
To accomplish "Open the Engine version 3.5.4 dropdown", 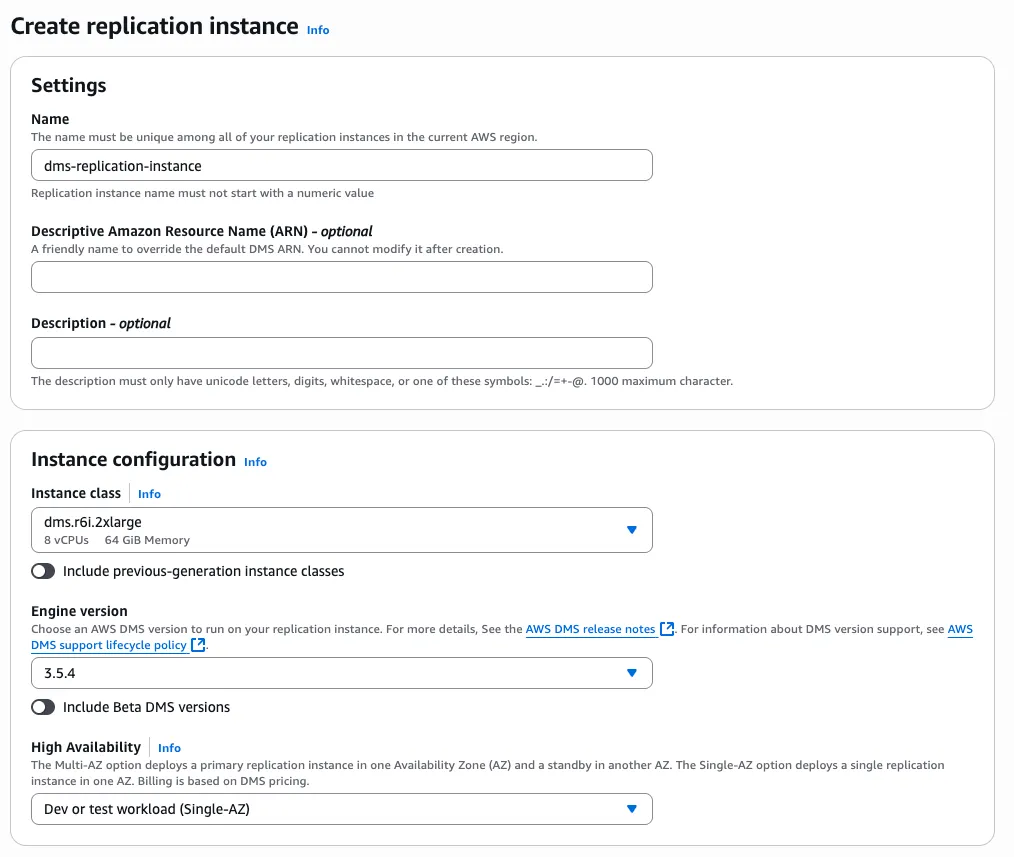I will pos(341,673).
